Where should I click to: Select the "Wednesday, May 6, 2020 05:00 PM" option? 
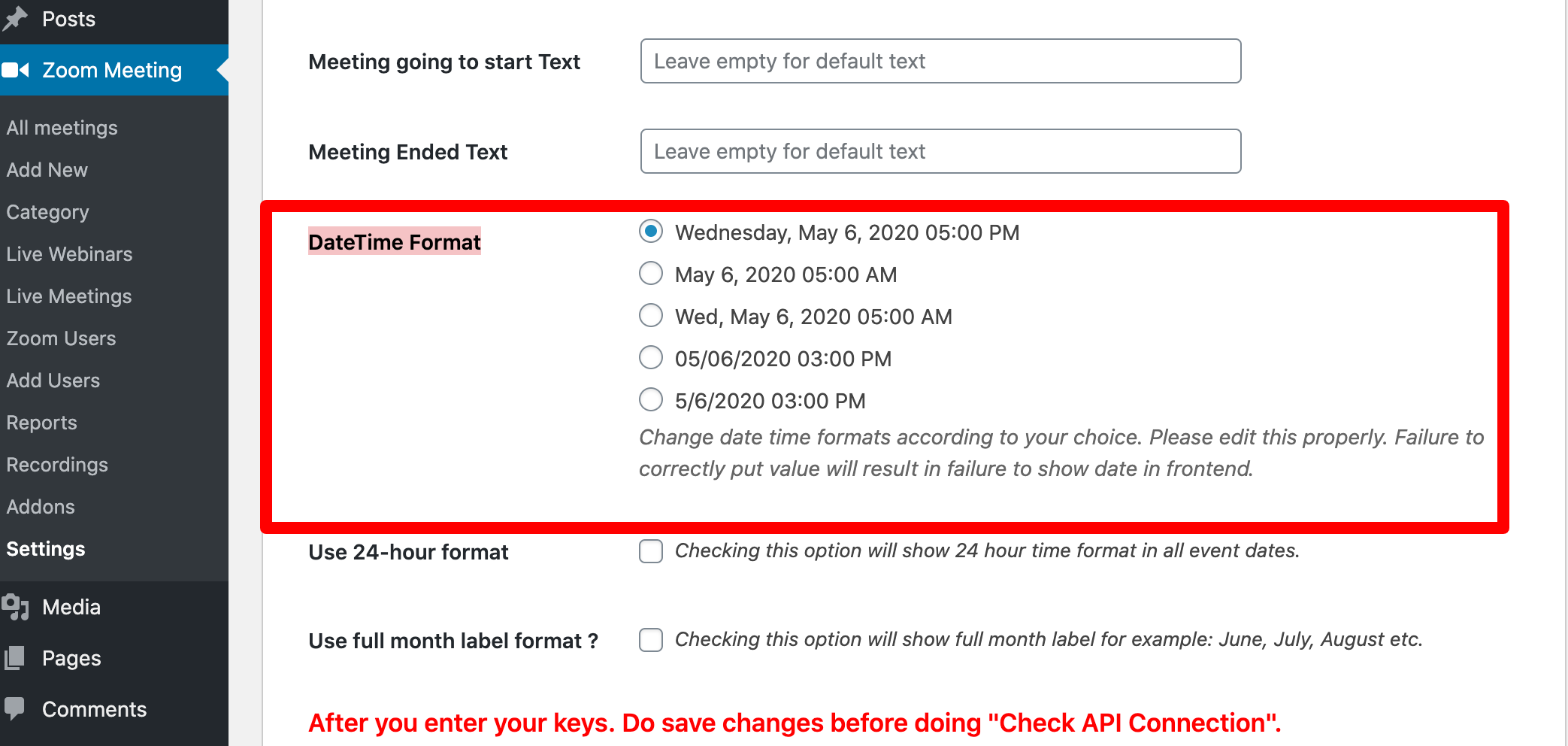click(650, 232)
